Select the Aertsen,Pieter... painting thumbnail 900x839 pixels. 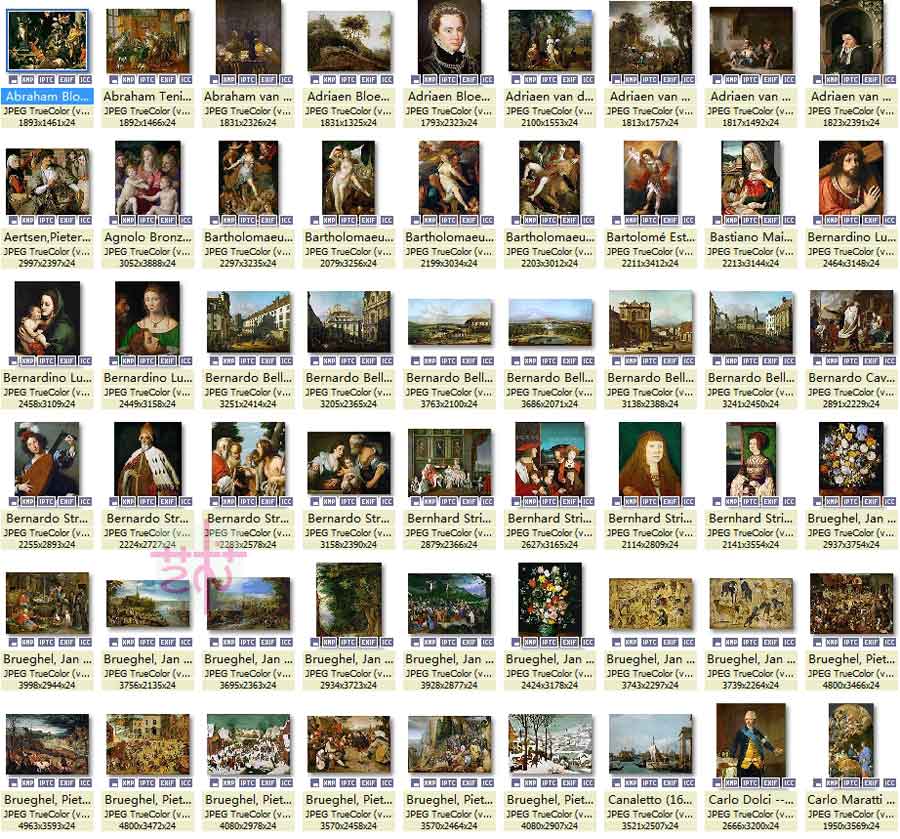click(48, 181)
